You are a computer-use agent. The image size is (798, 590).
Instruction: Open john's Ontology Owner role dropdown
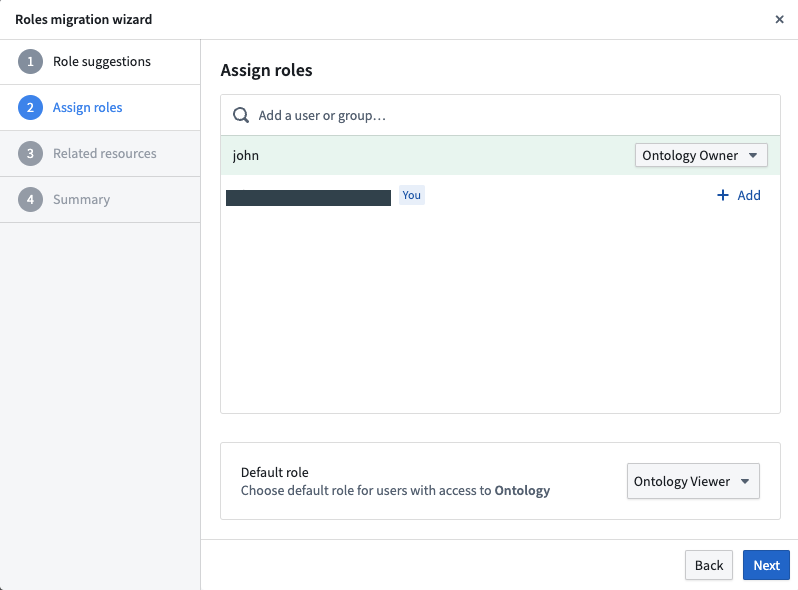coord(701,155)
